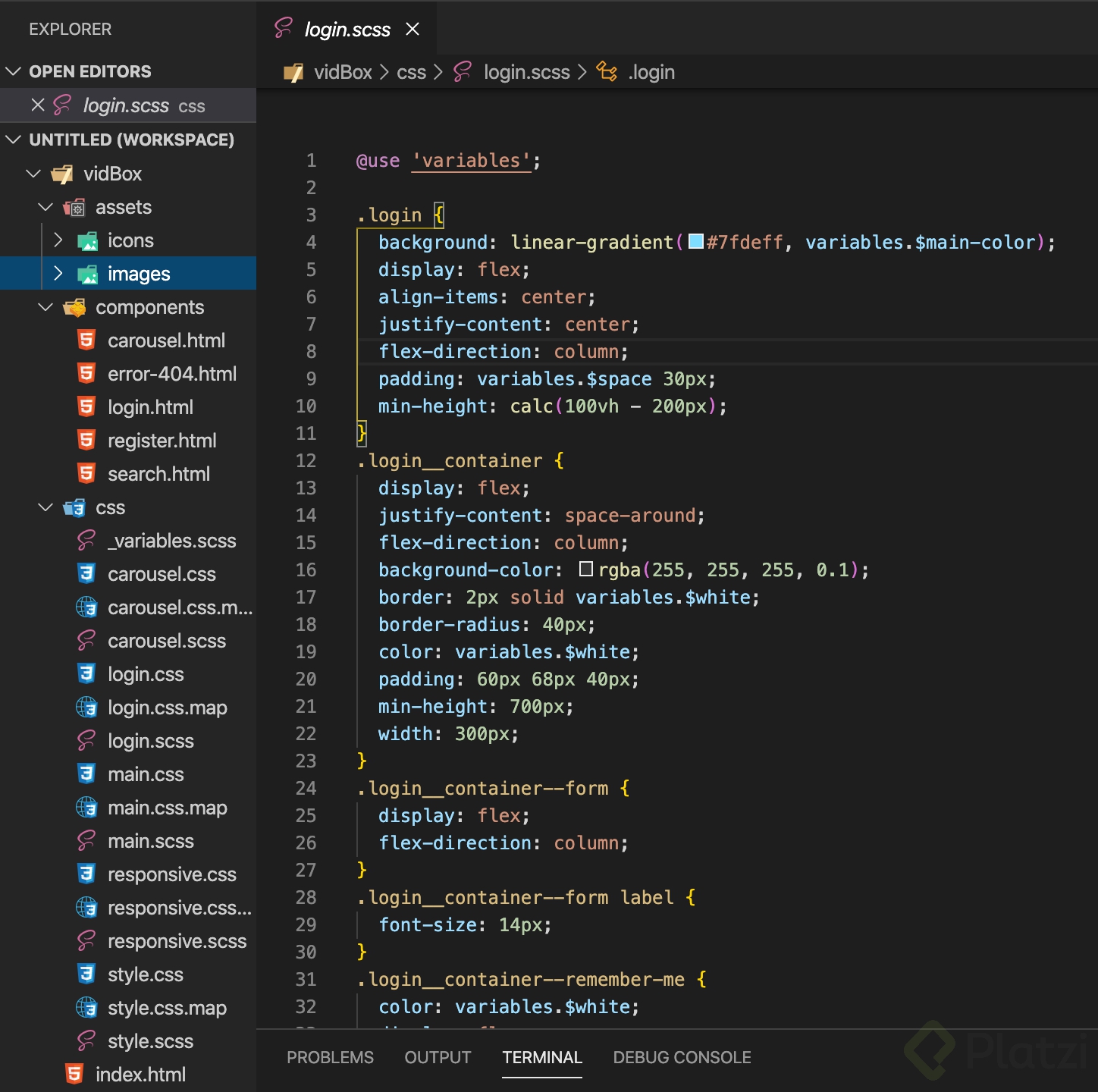Click HTML5 icon next to login.html
Viewport: 1098px width, 1092px height.
pos(87,407)
